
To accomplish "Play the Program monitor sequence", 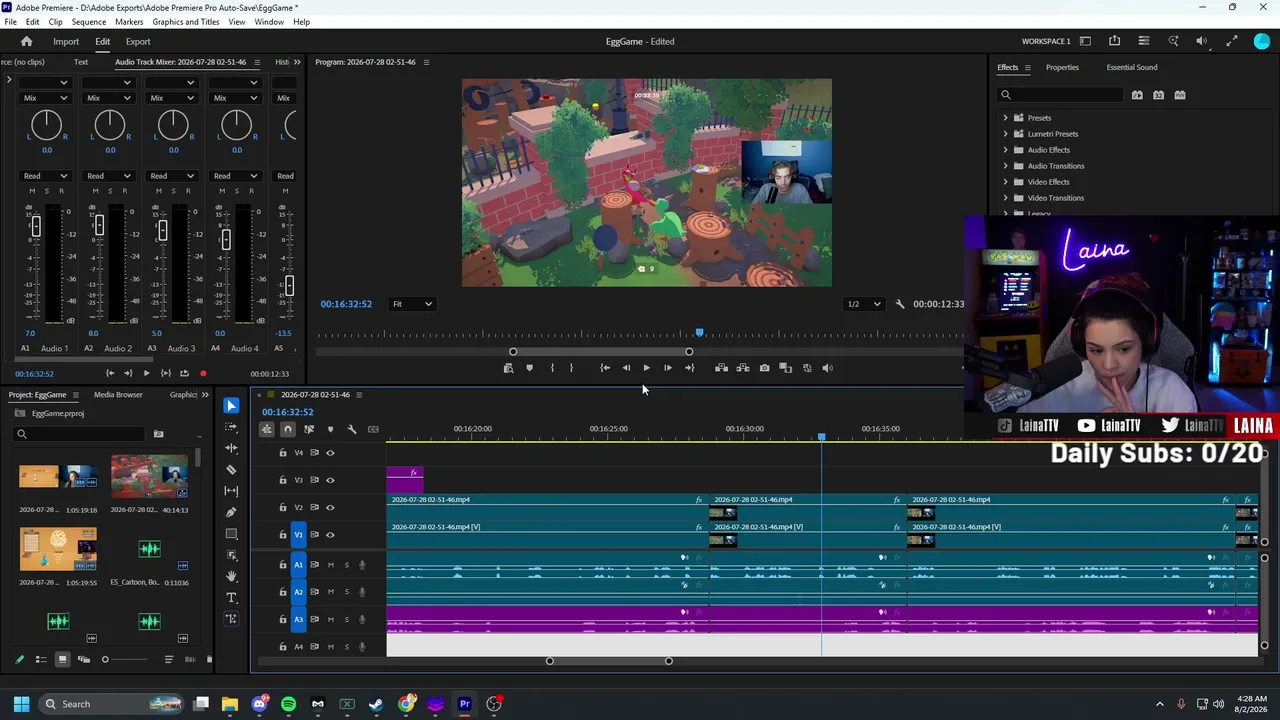I will [646, 368].
